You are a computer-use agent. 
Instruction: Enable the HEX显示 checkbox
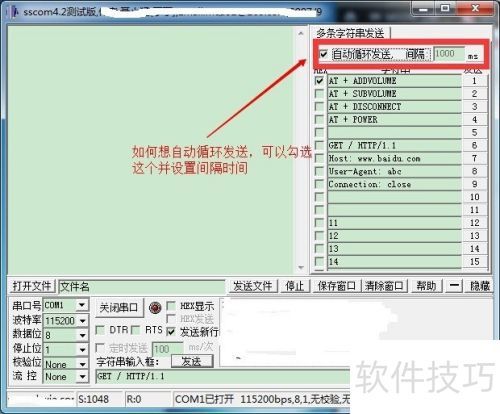point(171,306)
